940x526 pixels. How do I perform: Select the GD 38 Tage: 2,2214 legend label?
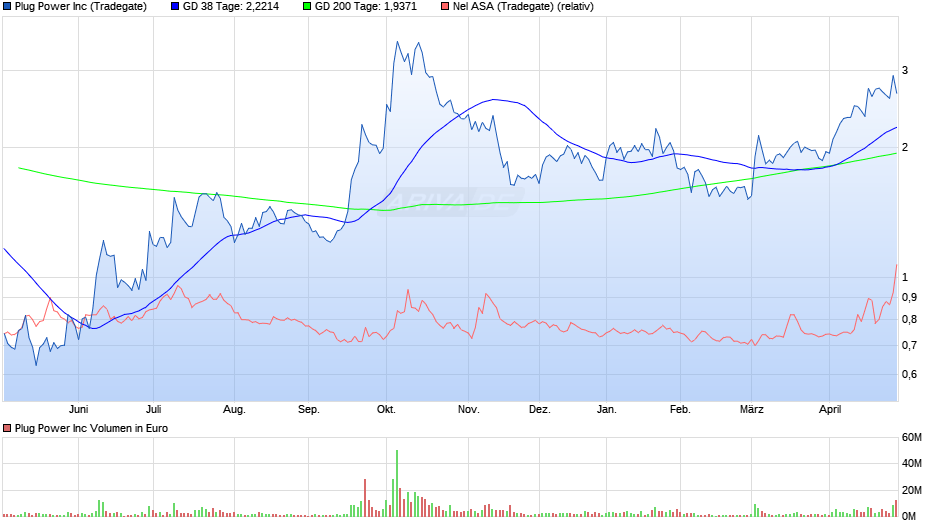pyautogui.click(x=231, y=7)
